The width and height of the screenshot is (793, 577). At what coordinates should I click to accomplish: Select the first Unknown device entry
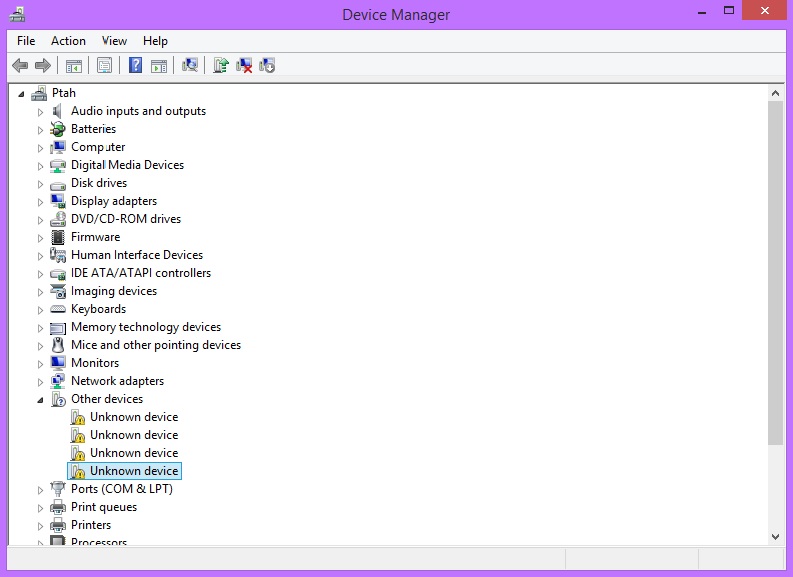pos(133,417)
